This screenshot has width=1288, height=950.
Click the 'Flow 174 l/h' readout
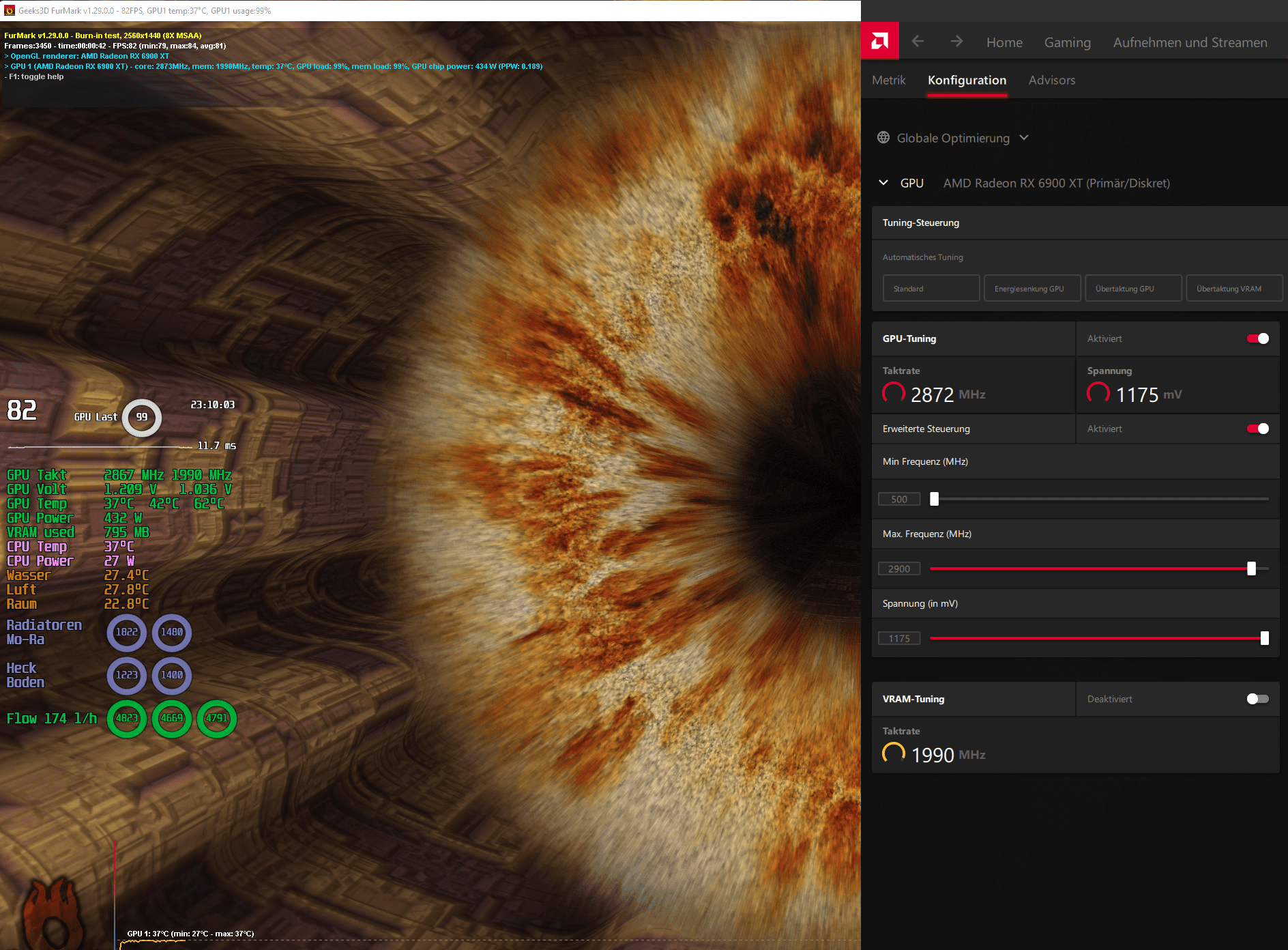pyautogui.click(x=52, y=718)
